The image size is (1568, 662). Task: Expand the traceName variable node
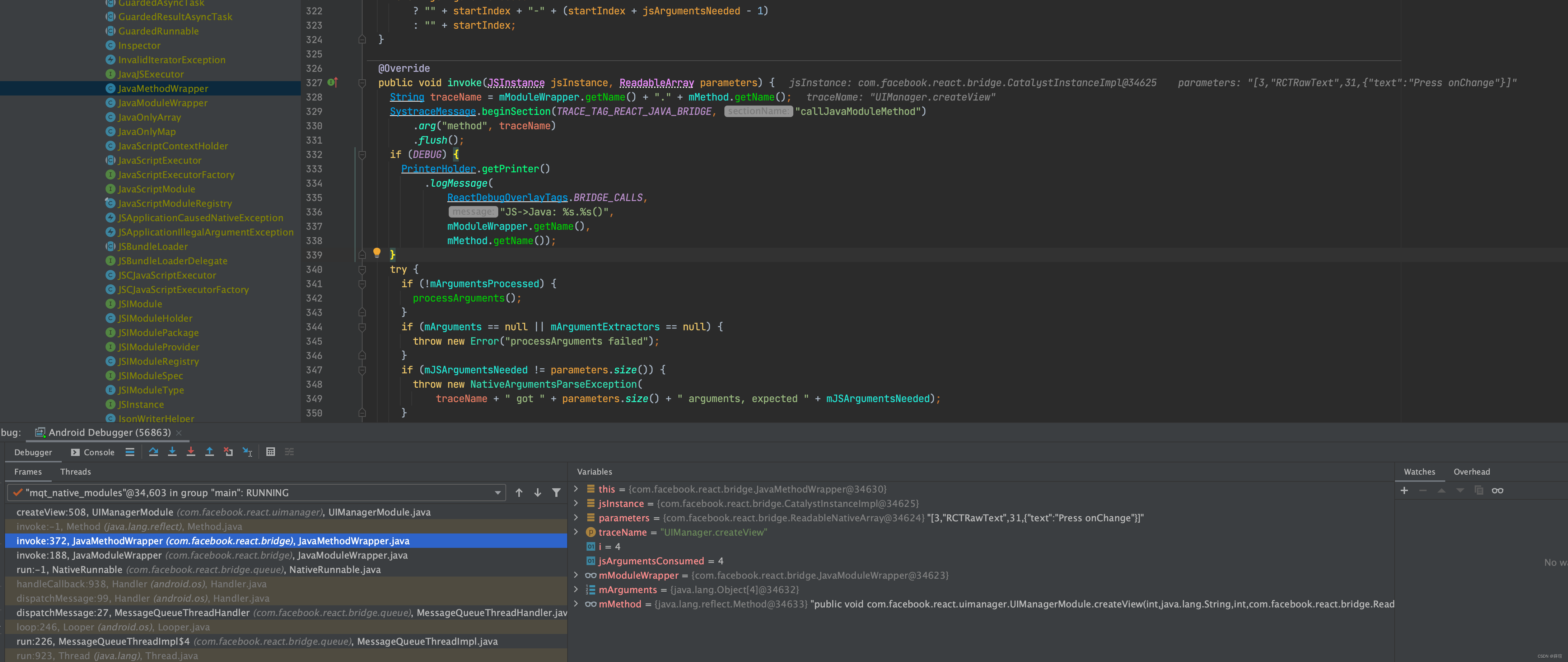[x=576, y=532]
